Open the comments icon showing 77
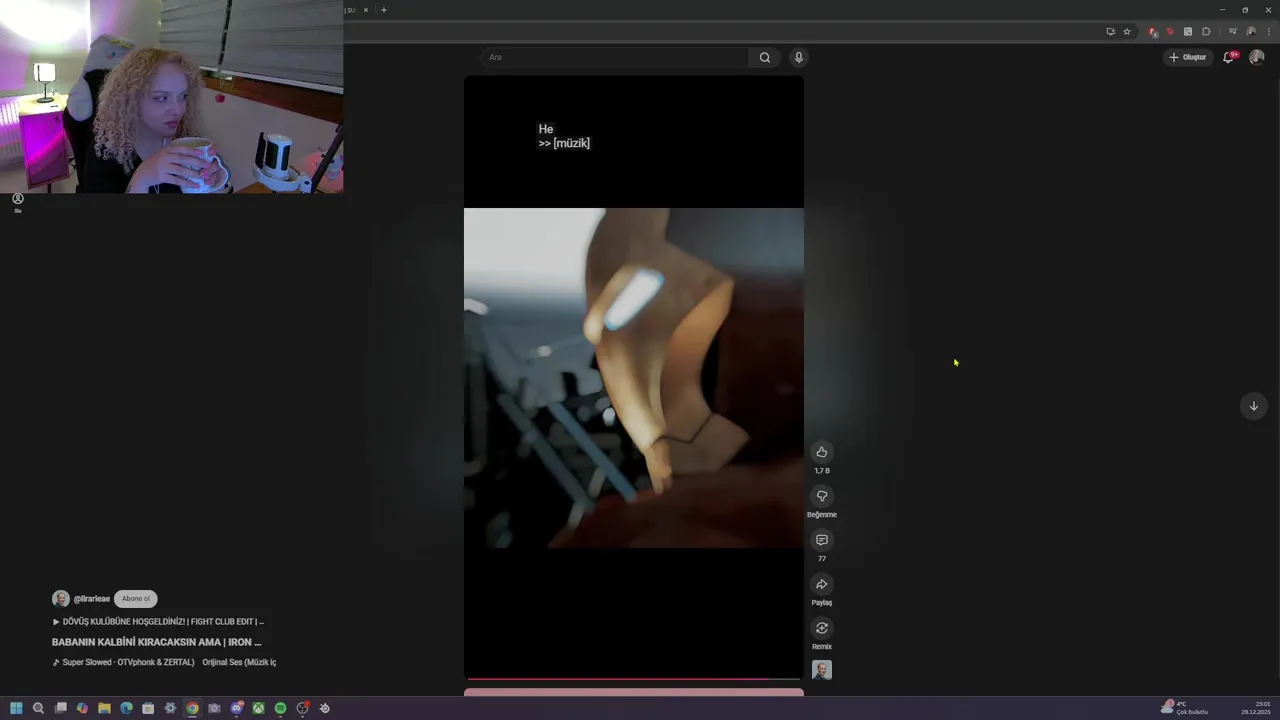1280x720 pixels. 822,540
